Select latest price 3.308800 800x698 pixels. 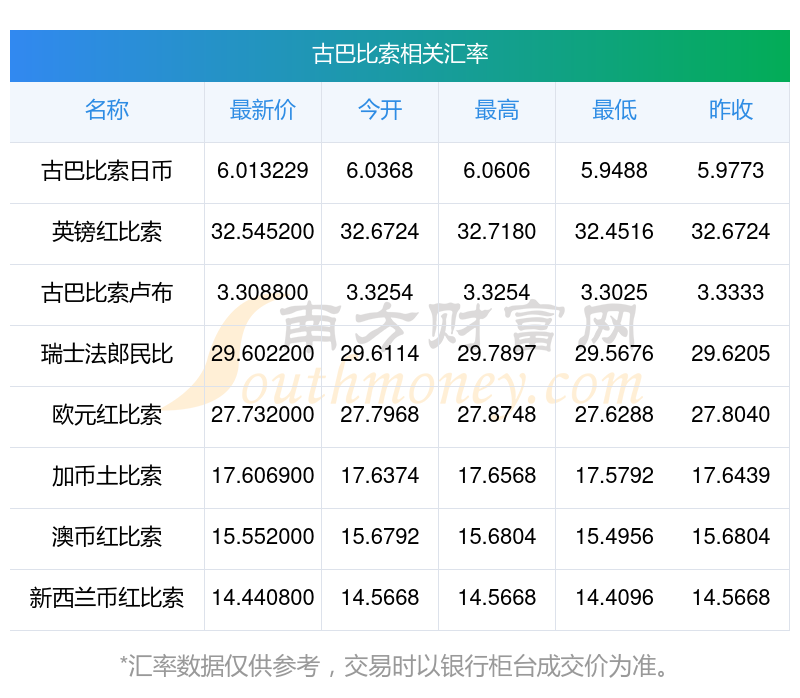click(x=263, y=292)
